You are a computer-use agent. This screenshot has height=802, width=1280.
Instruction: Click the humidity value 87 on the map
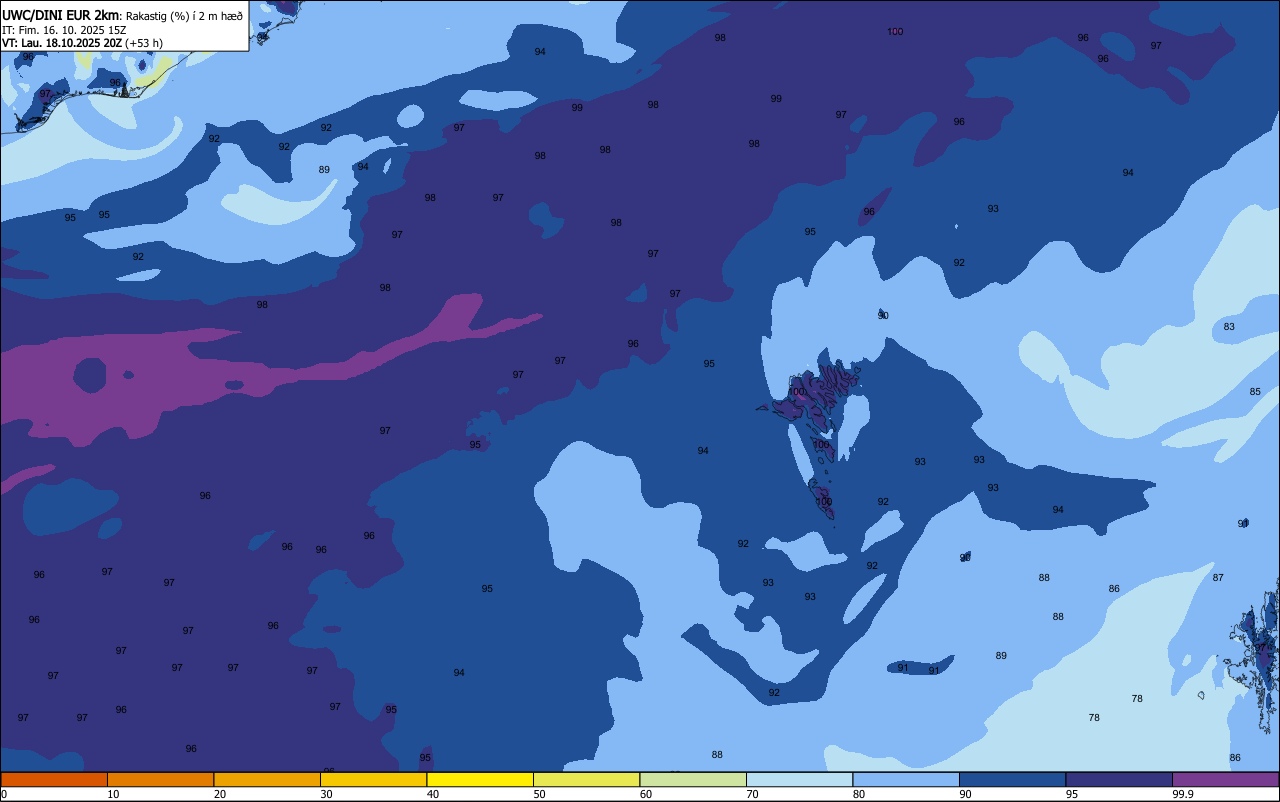pos(1218,578)
